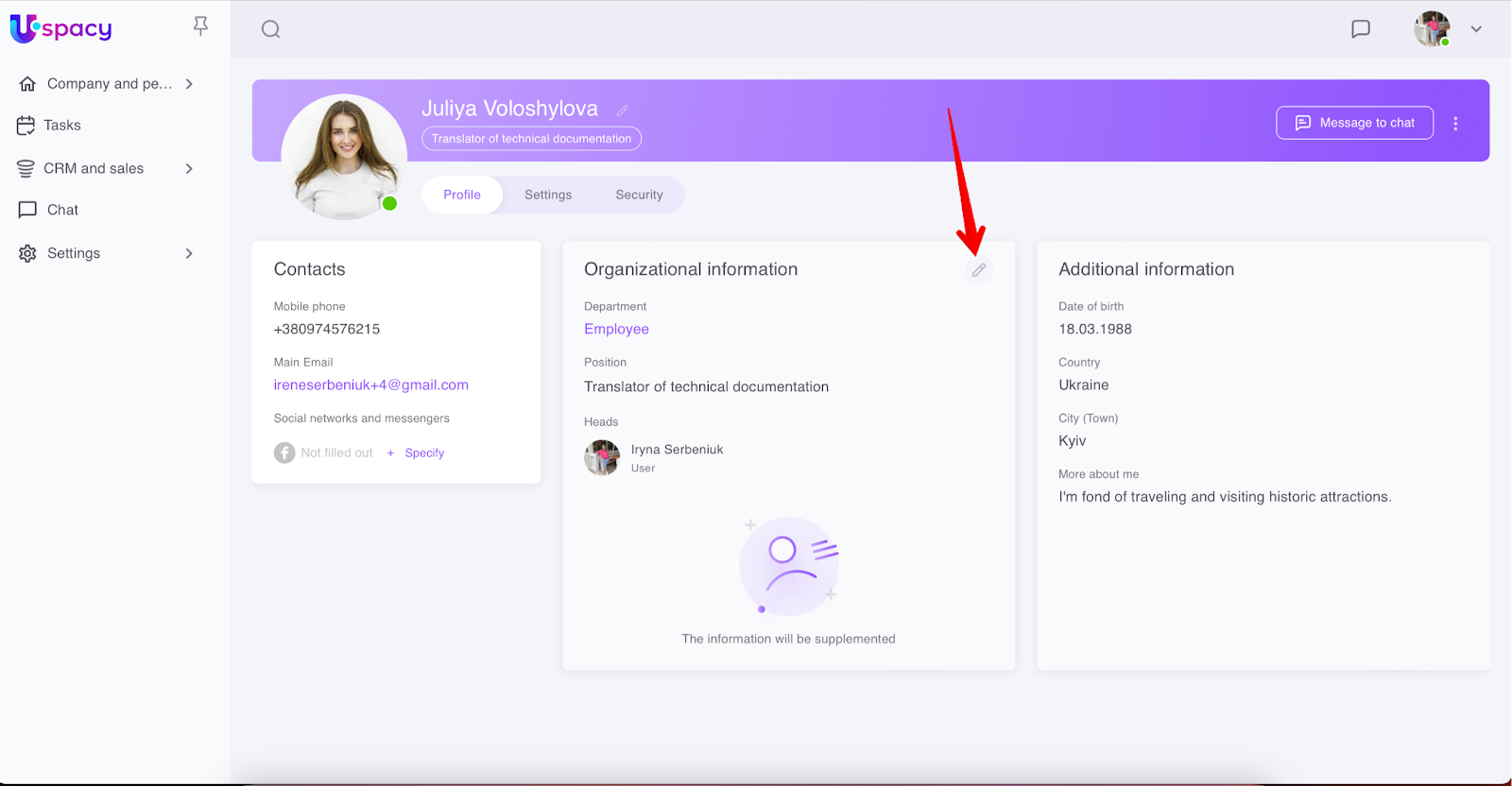Switch to the profile Settings tab

tap(548, 195)
